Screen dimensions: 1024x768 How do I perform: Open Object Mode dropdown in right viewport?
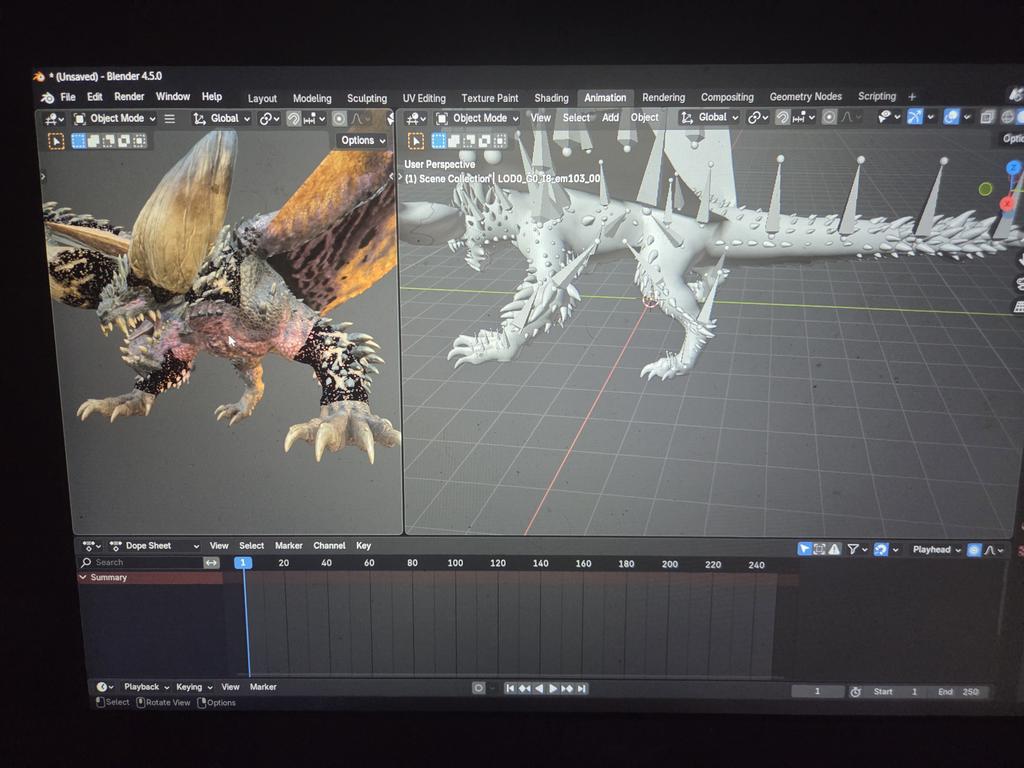tap(477, 118)
